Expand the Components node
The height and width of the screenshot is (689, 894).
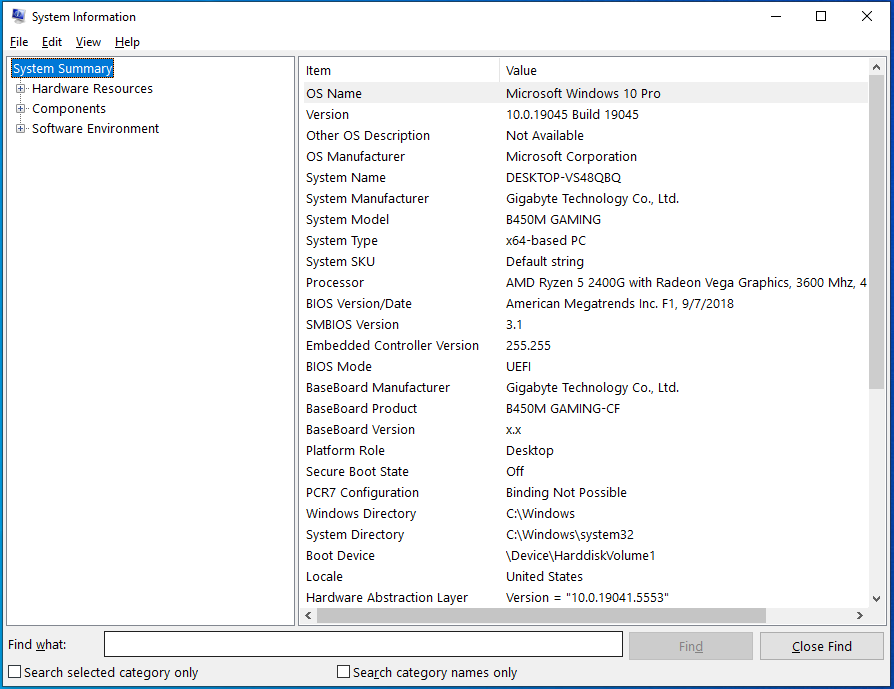pos(21,108)
